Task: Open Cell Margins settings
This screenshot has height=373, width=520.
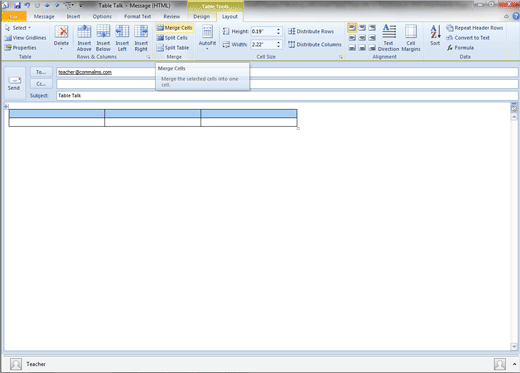Action: (x=411, y=38)
